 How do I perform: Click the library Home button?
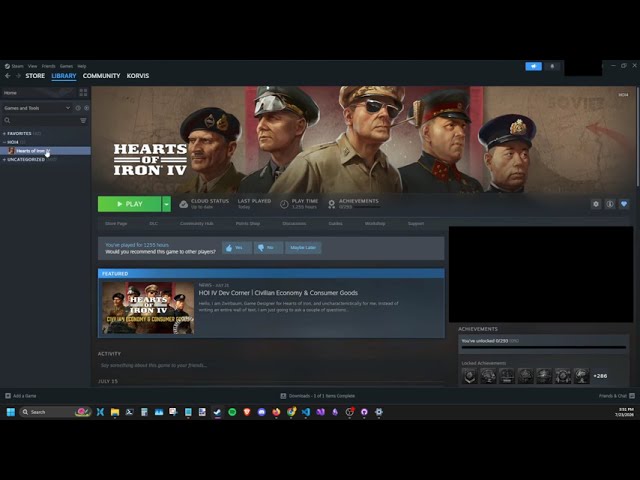point(39,93)
